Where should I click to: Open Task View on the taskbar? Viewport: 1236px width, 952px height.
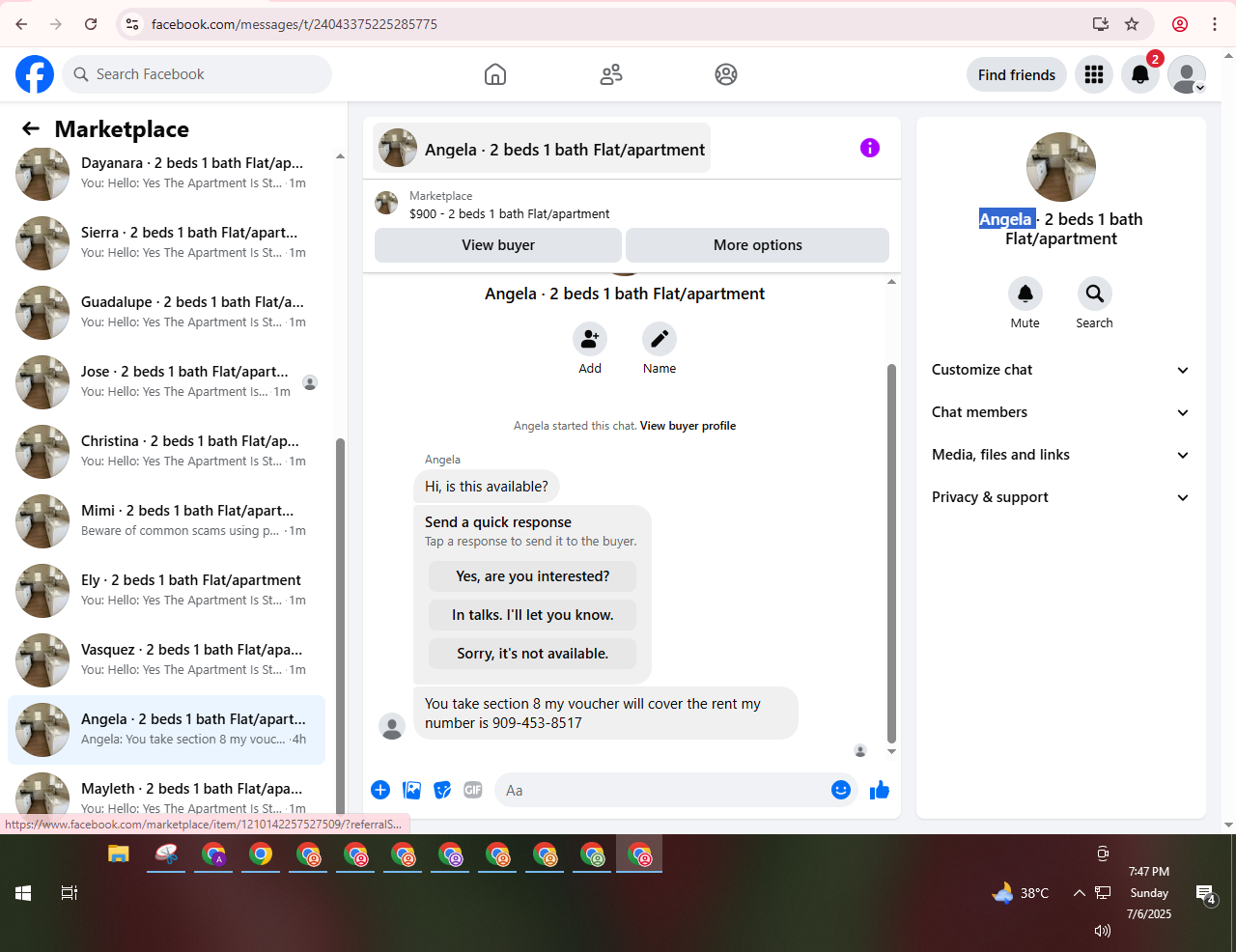point(70,893)
